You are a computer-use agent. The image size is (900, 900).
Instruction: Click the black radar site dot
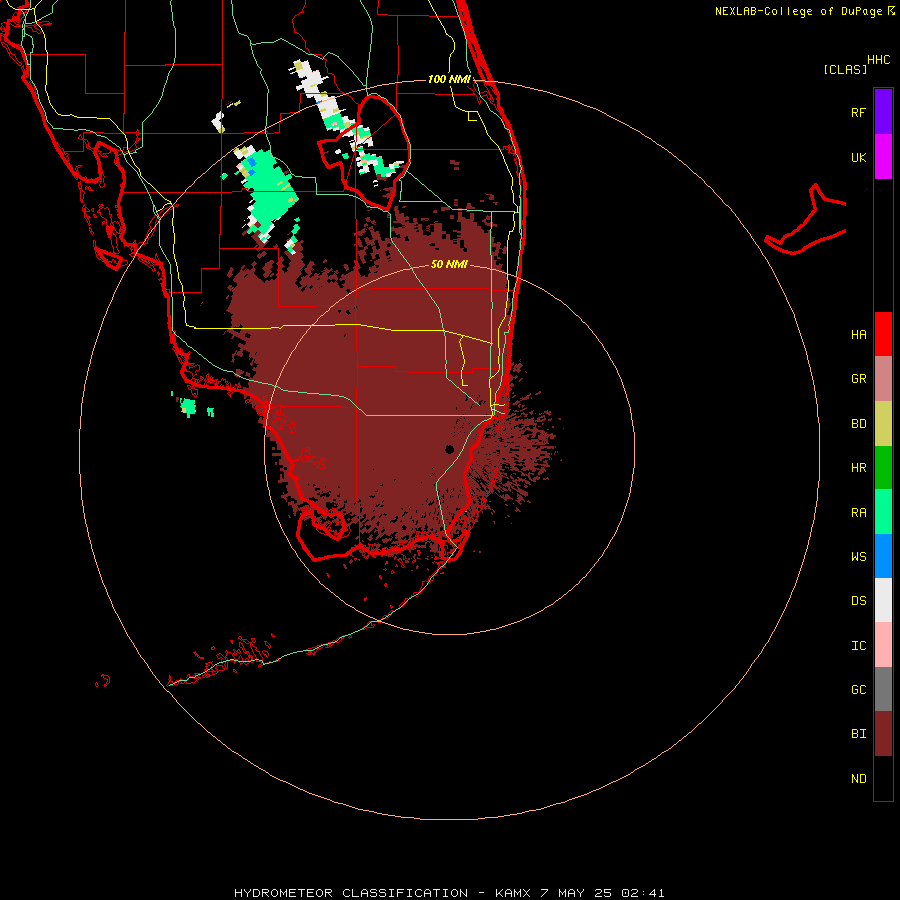tap(449, 449)
